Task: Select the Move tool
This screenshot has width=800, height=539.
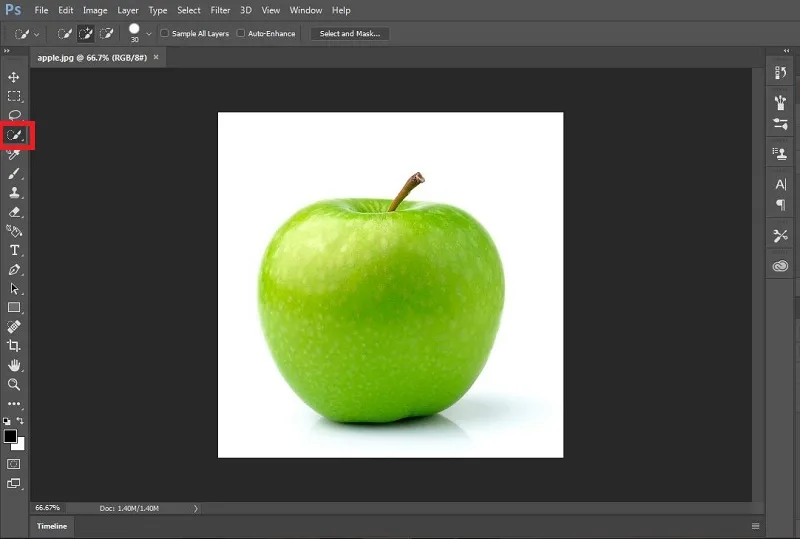Action: tap(14, 77)
